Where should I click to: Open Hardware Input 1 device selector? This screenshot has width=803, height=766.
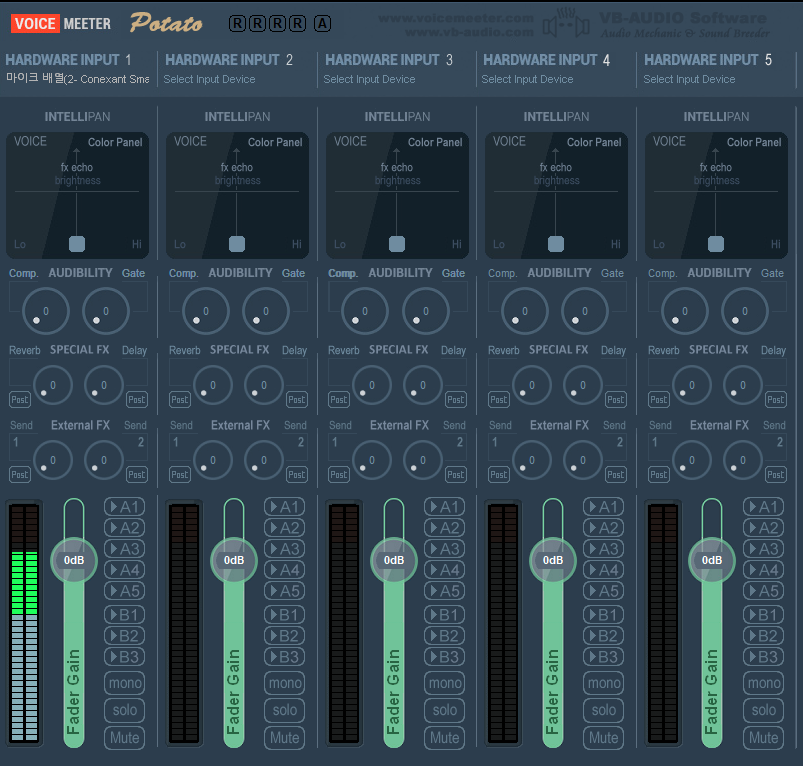[x=77, y=79]
